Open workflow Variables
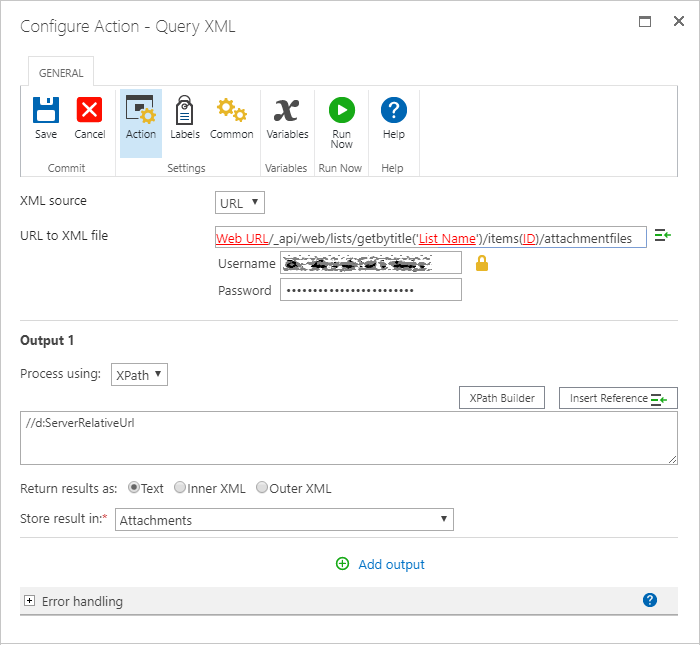This screenshot has height=645, width=700. [287, 118]
